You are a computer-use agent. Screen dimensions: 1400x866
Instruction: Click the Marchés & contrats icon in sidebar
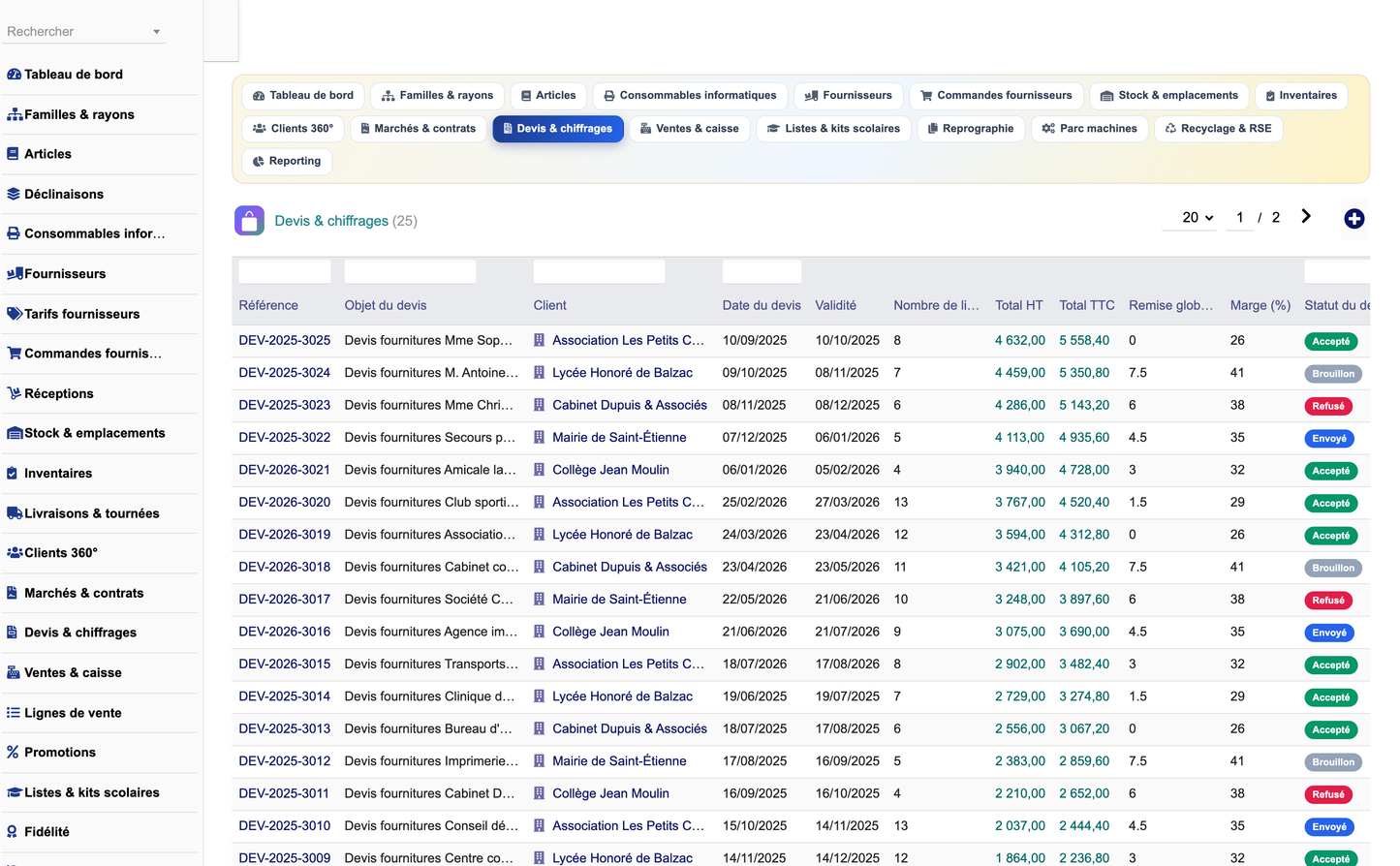pyautogui.click(x=12, y=593)
